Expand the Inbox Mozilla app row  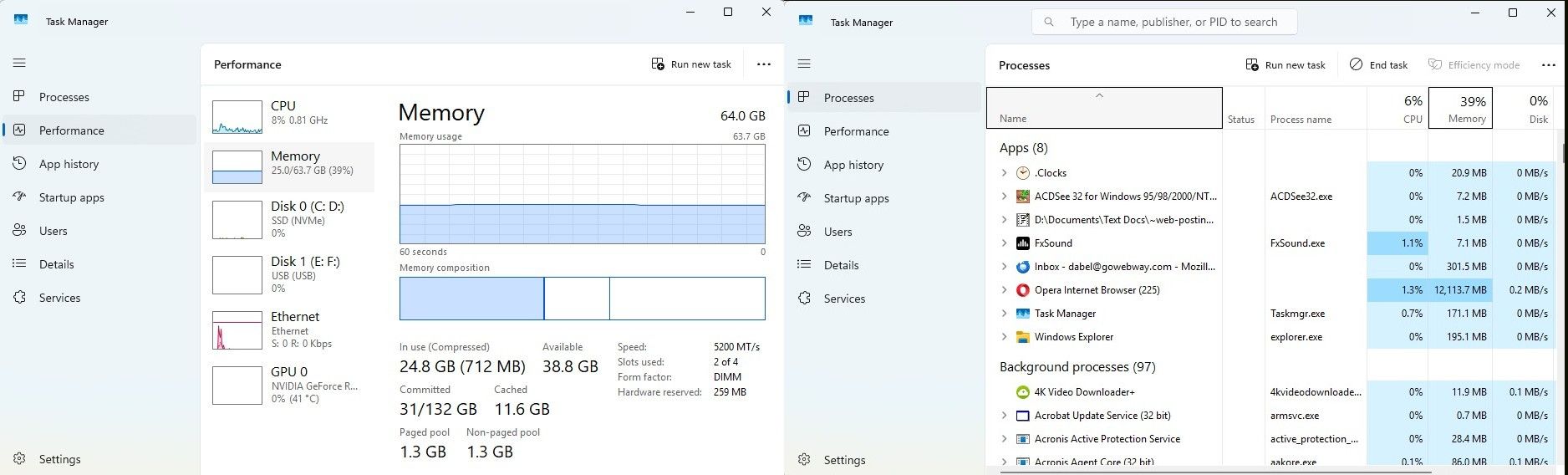click(x=1004, y=267)
